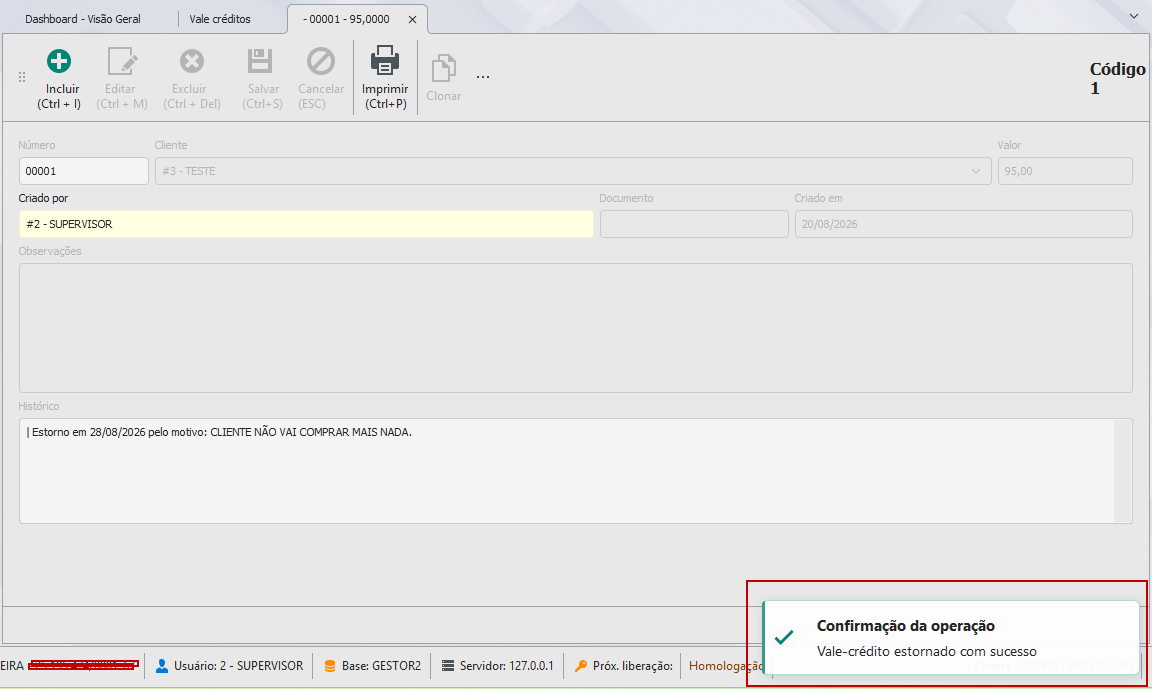1152x689 pixels.
Task: Click the Salvar floppy disk icon
Action: [x=260, y=61]
